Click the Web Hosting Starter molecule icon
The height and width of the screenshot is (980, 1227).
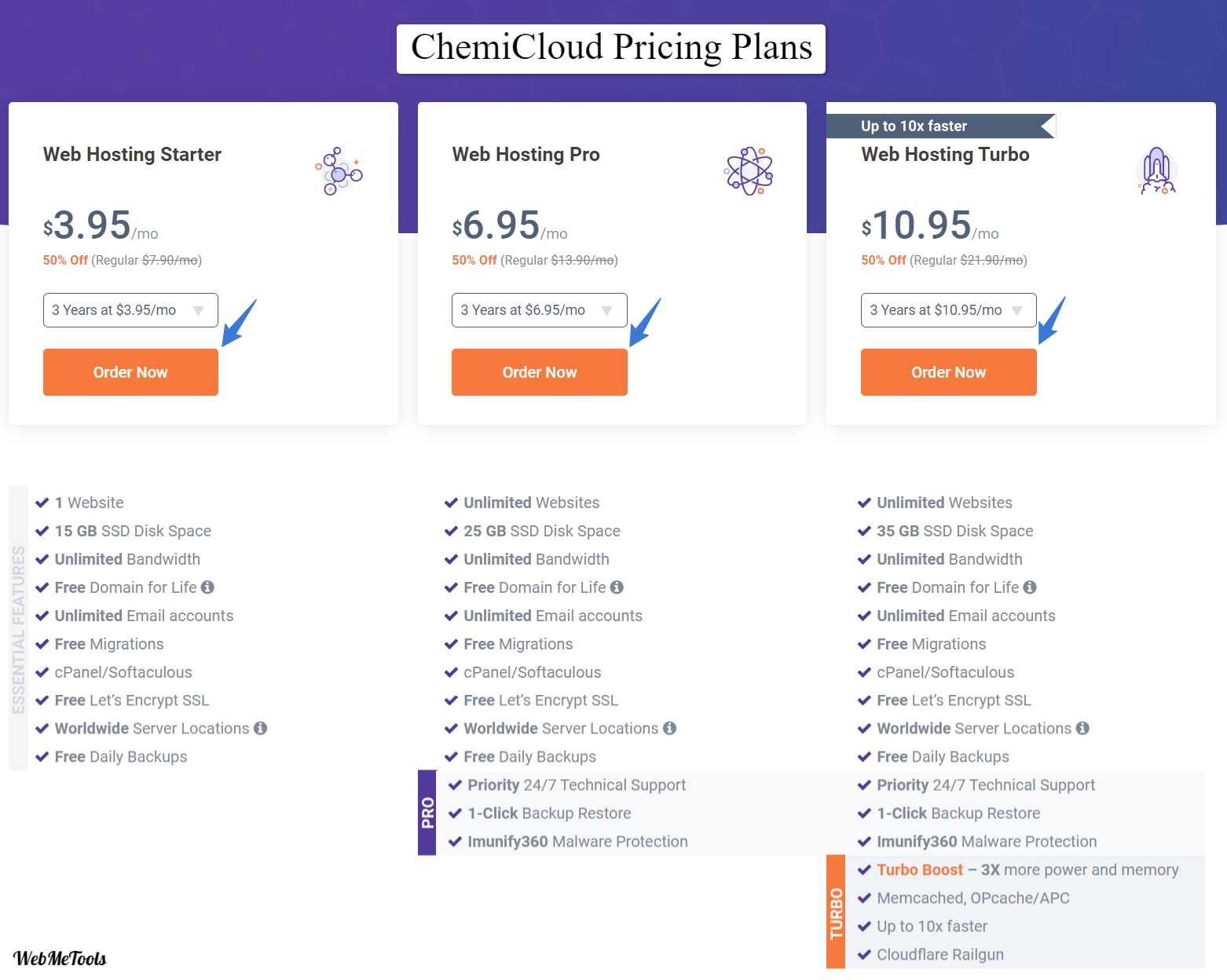click(x=339, y=170)
